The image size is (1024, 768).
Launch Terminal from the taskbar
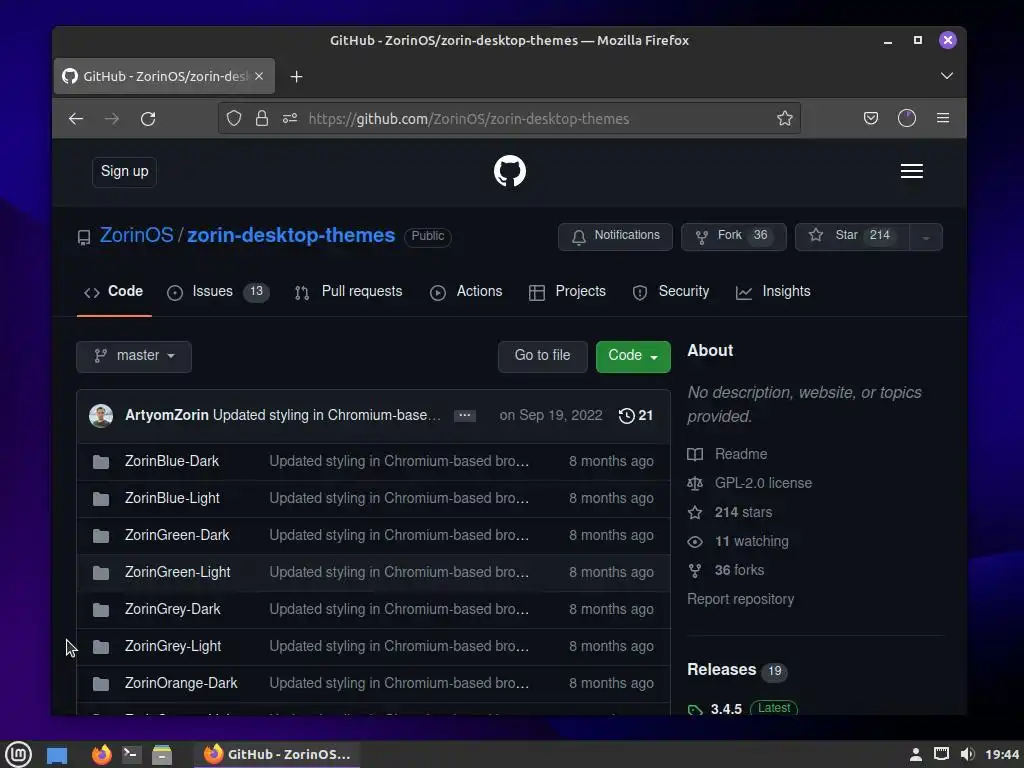[x=131, y=755]
